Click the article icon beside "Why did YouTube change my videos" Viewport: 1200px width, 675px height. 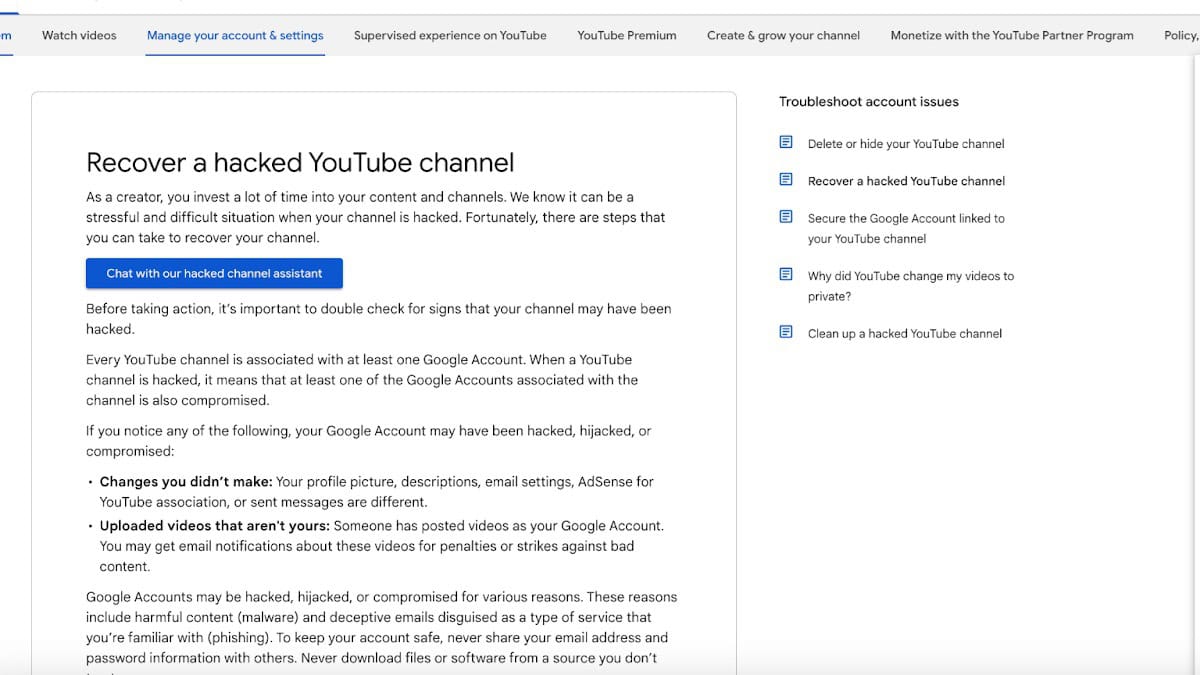(x=786, y=274)
